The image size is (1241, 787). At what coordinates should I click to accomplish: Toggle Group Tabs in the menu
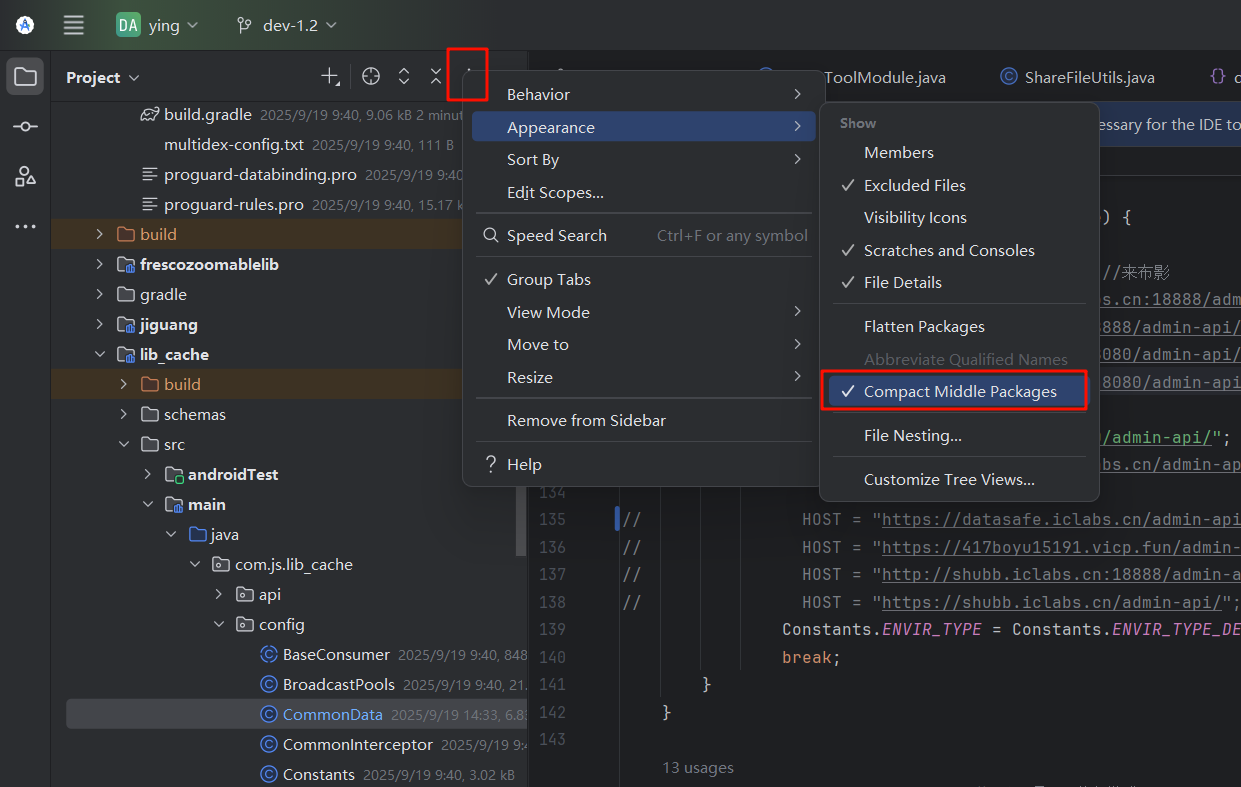click(548, 280)
